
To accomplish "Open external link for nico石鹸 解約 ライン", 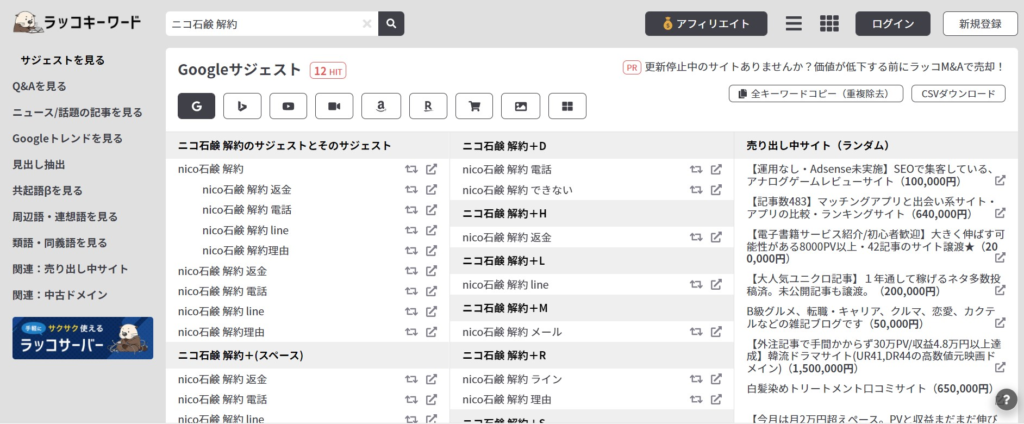I will [x=716, y=379].
